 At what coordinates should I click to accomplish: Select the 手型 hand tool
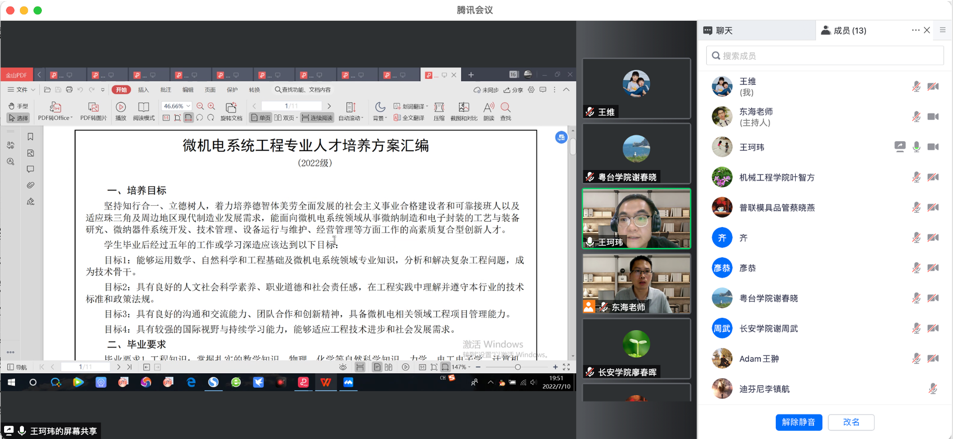[18, 105]
